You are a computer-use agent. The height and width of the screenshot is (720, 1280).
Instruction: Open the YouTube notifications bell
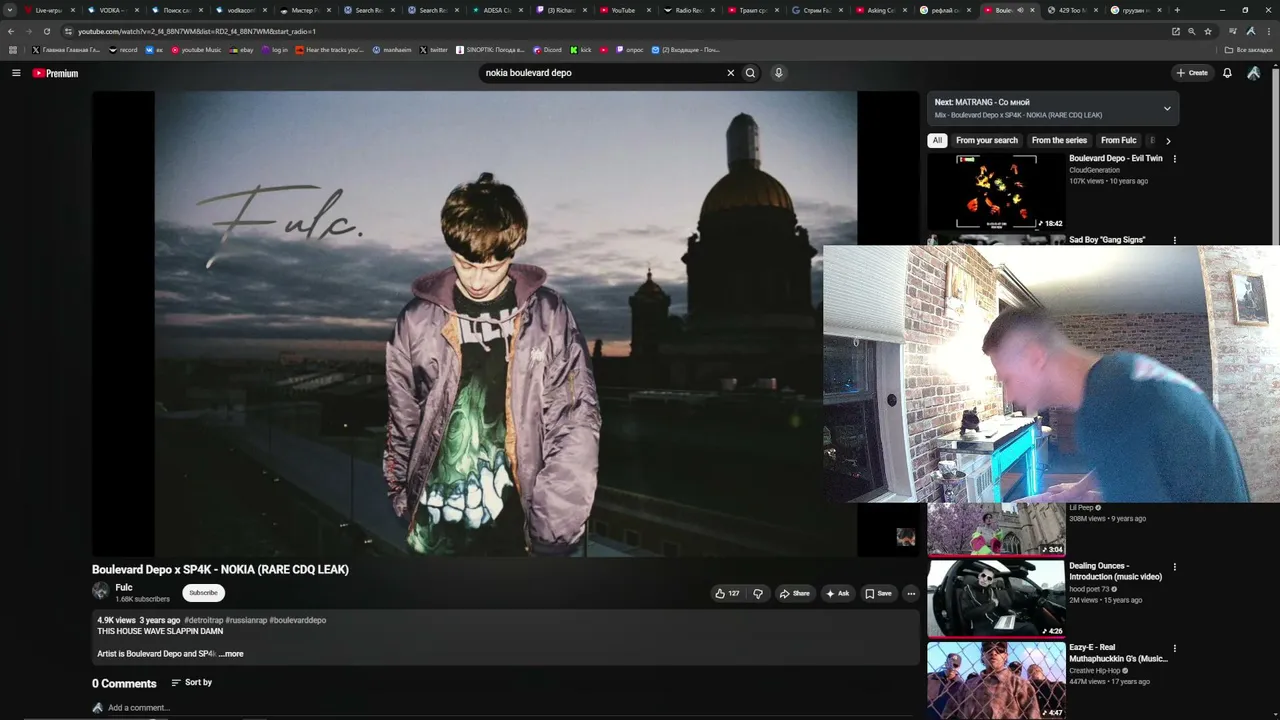tap(1227, 73)
